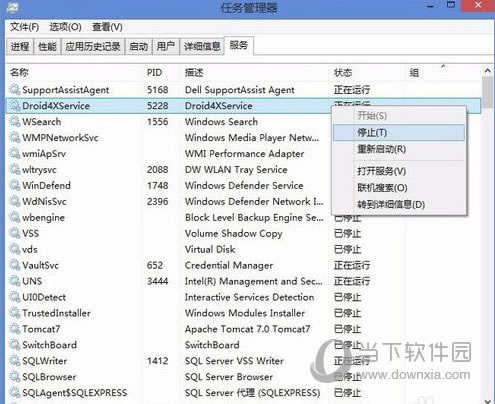Click the service icon next to wbengine
The height and width of the screenshot is (404, 495).
click(x=14, y=217)
